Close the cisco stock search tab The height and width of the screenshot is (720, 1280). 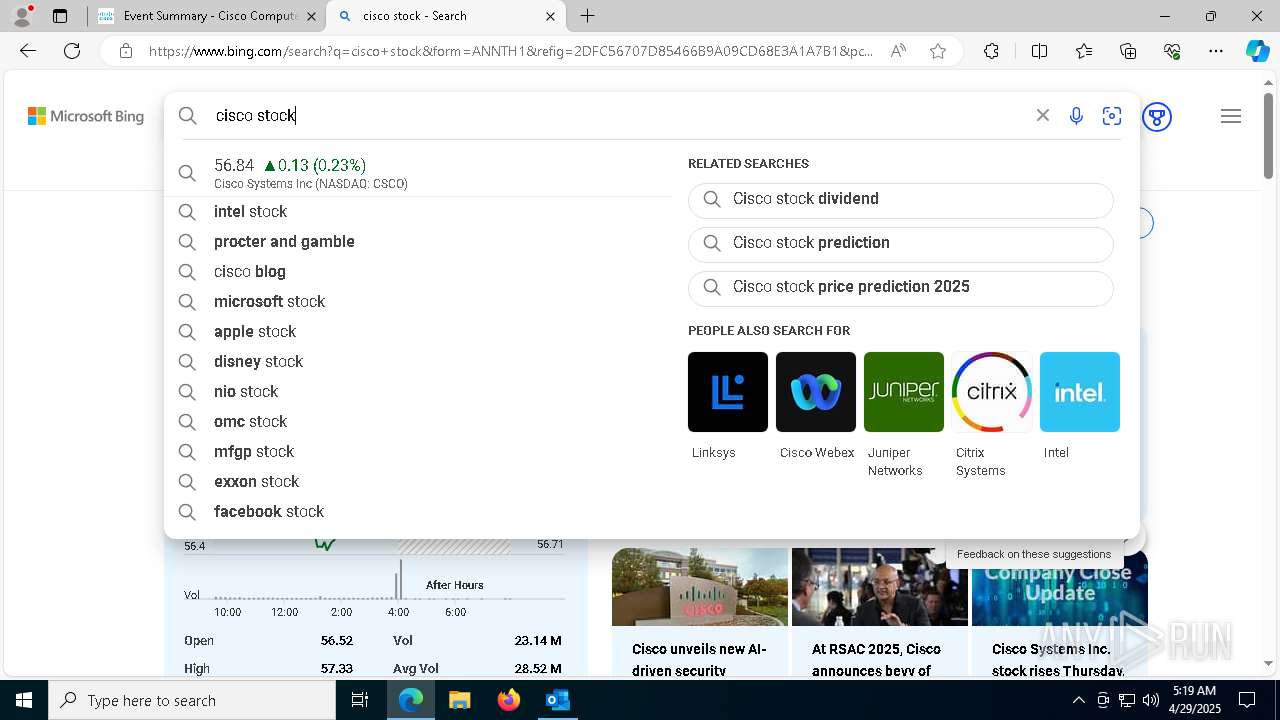pos(550,16)
